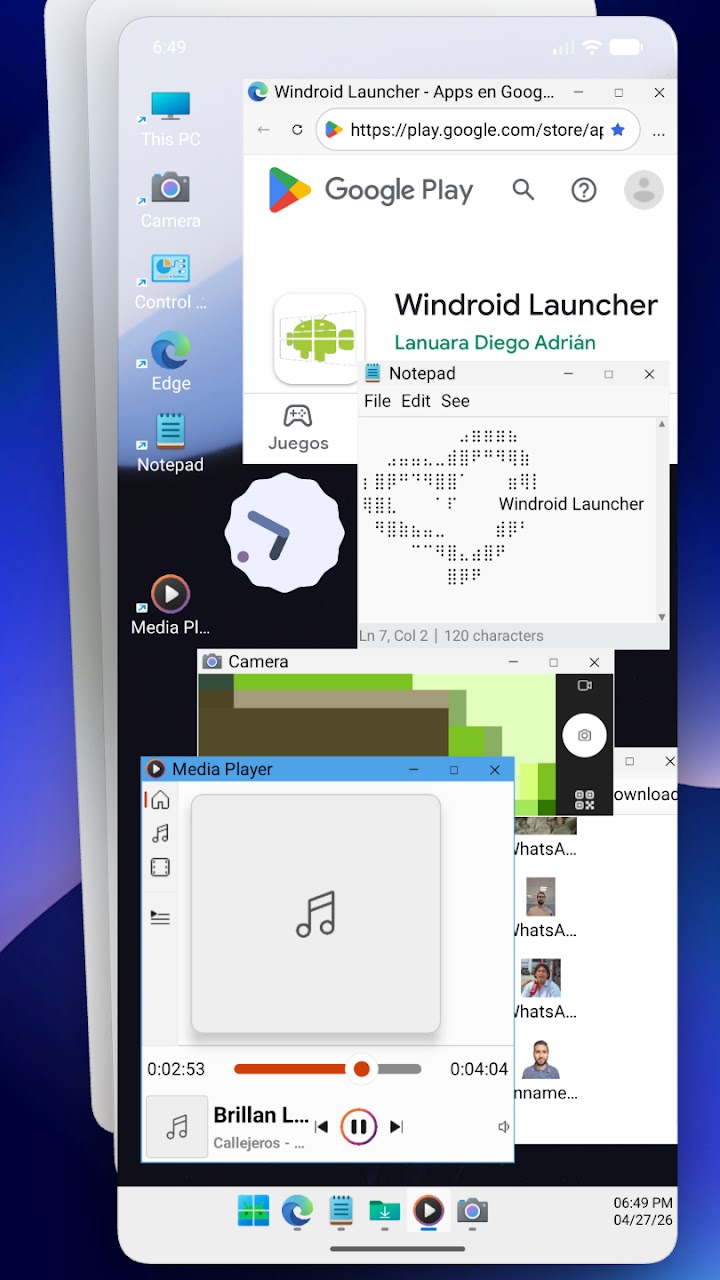Mute Media Player volume
Image resolution: width=720 pixels, height=1280 pixels.
tap(504, 1127)
